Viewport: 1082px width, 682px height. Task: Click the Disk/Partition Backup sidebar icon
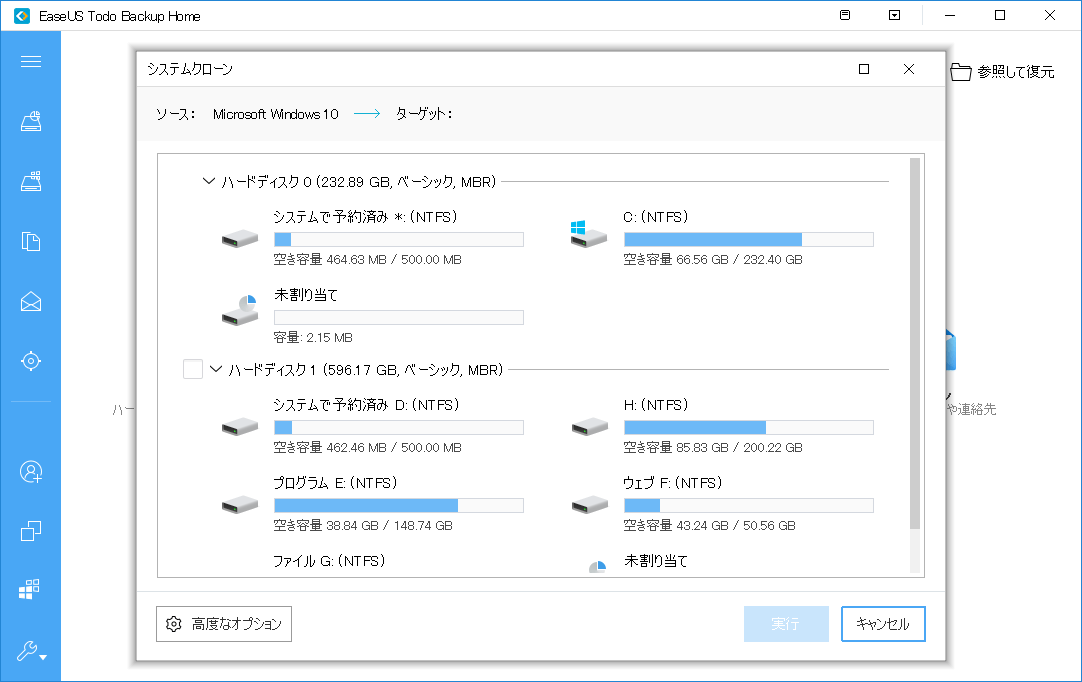[30, 122]
